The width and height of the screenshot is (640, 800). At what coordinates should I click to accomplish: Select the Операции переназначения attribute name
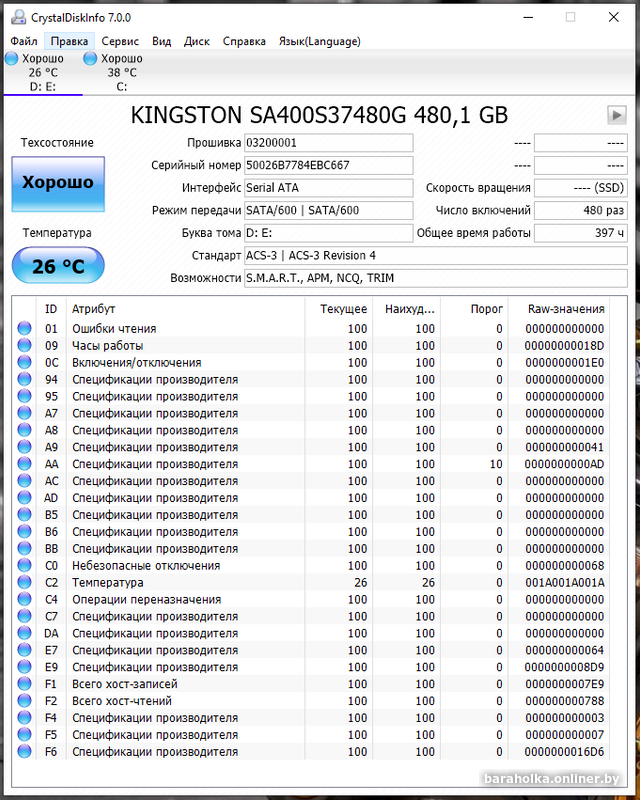coord(146,599)
